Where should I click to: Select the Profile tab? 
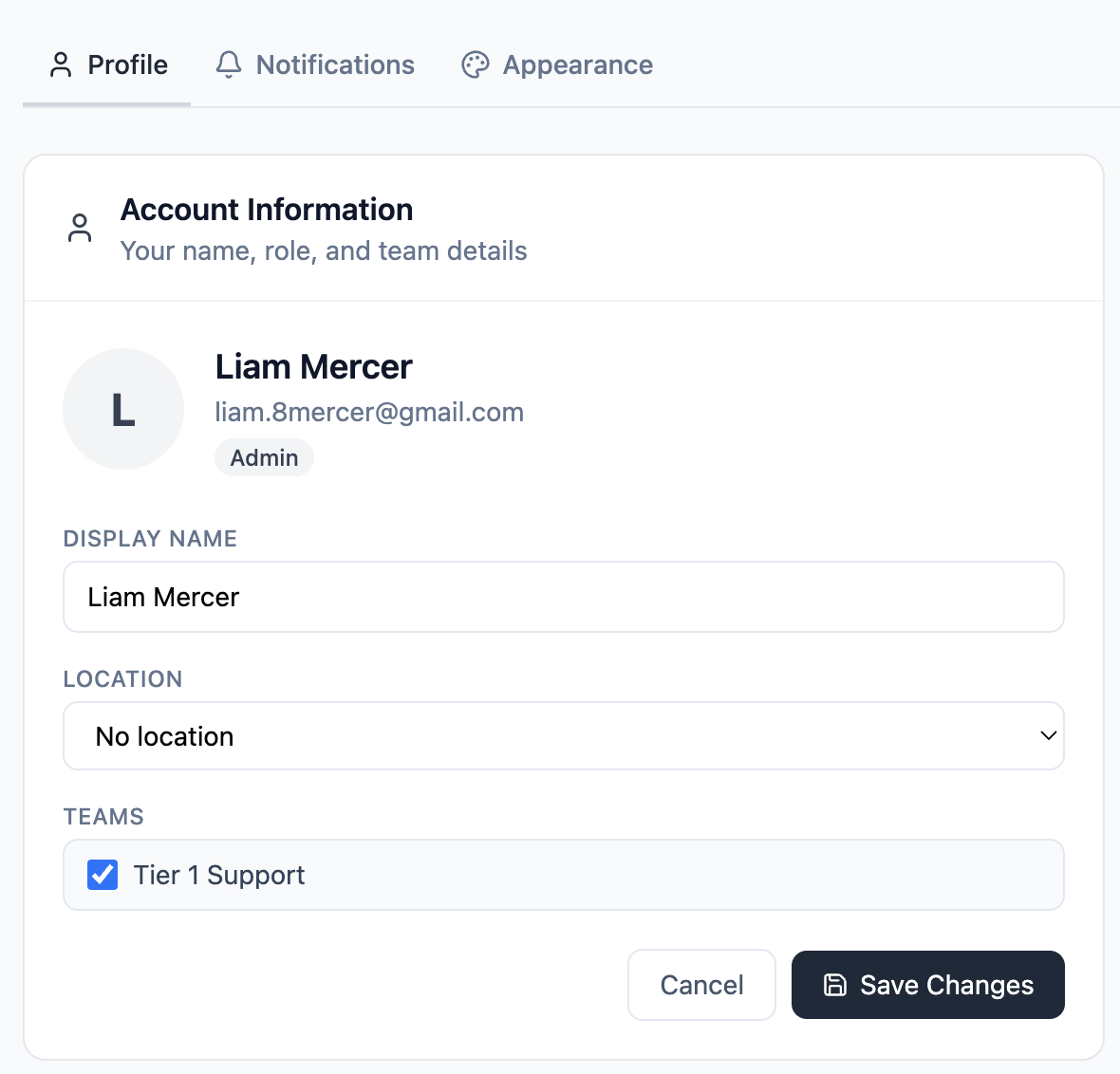pyautogui.click(x=107, y=65)
